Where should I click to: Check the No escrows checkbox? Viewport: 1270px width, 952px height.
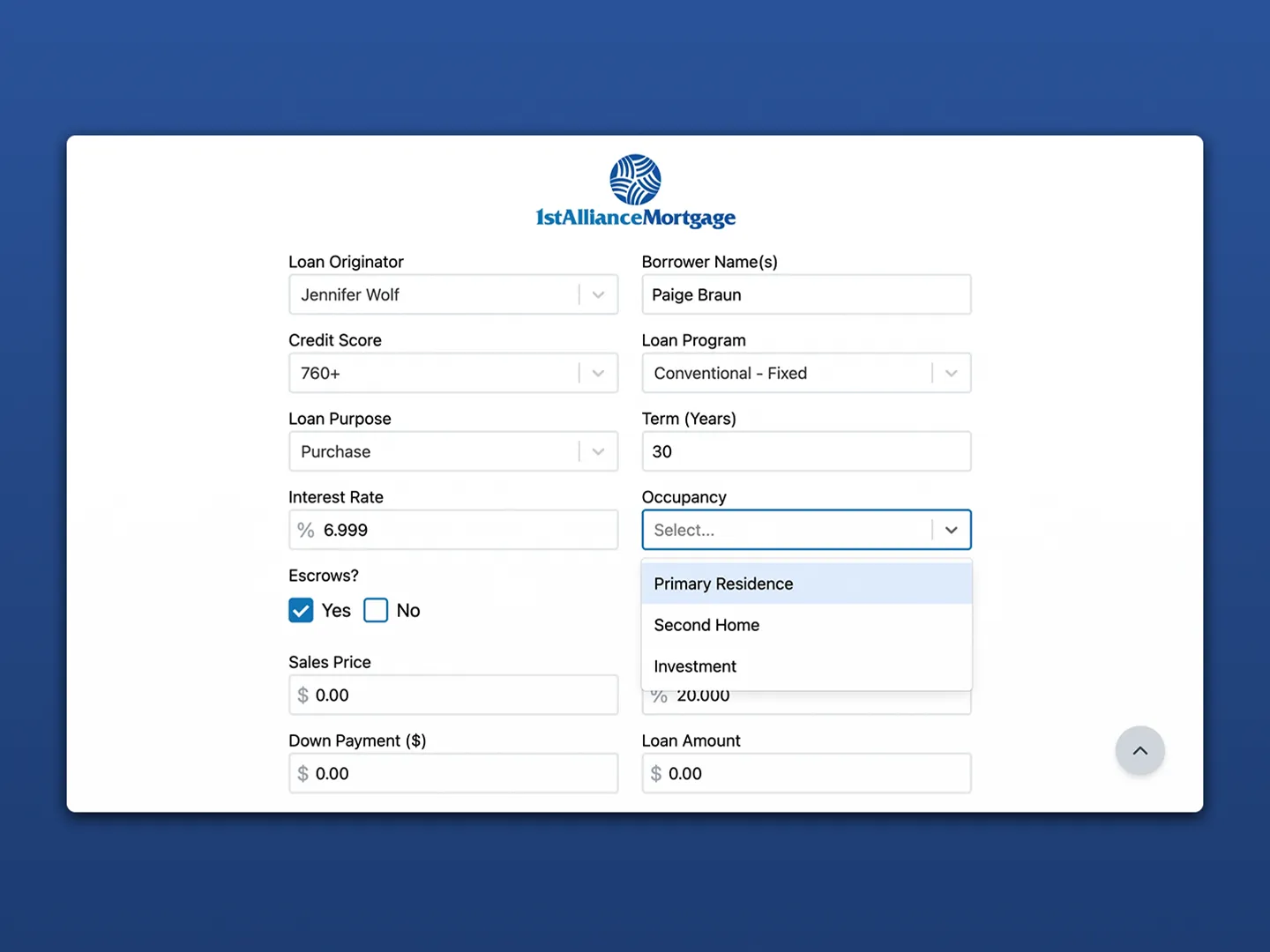click(376, 611)
